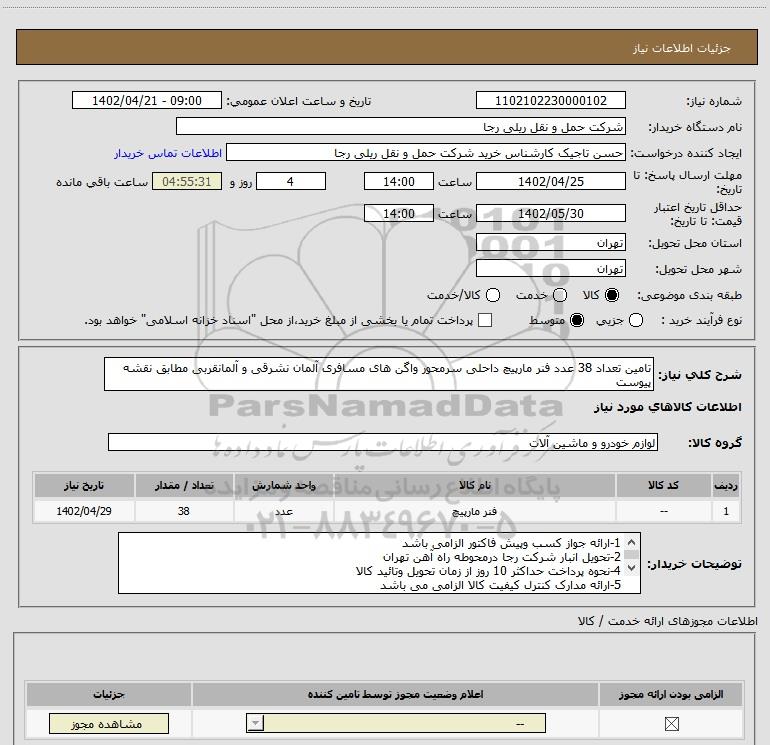Screen dimensions: 770x745
Task: Open اطلاعات تماس خریدار link
Action: click(168, 153)
